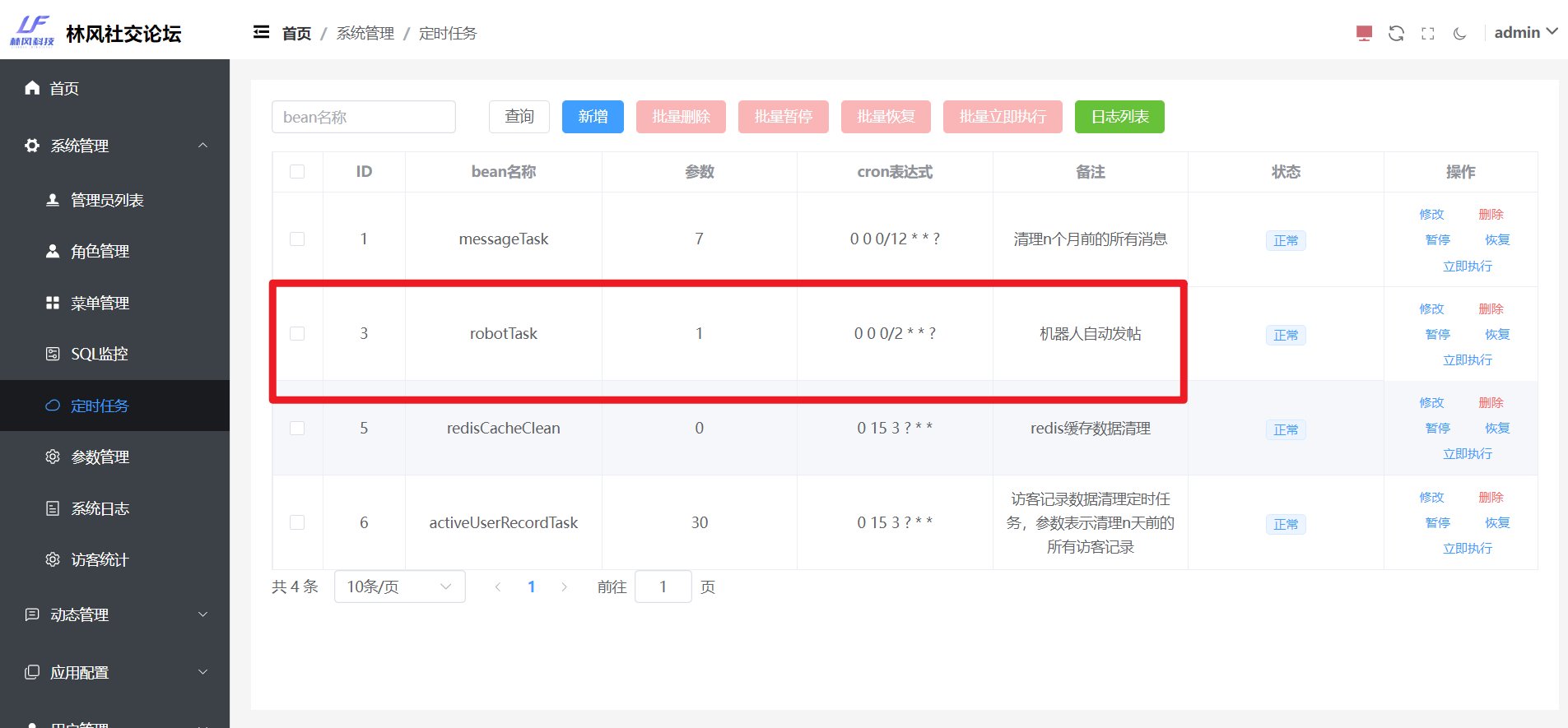Open the green 日志列表 button
Viewport: 1568px width, 728px height.
coord(1119,117)
